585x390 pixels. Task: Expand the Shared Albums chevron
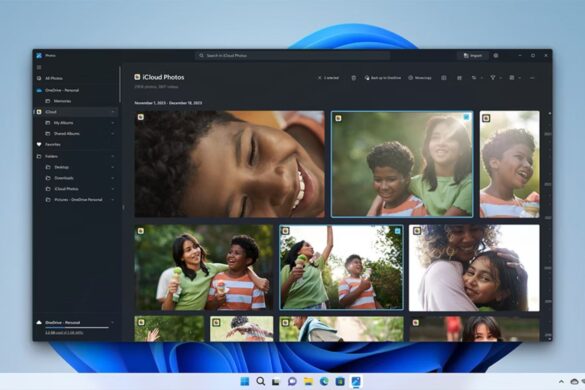coord(113,134)
